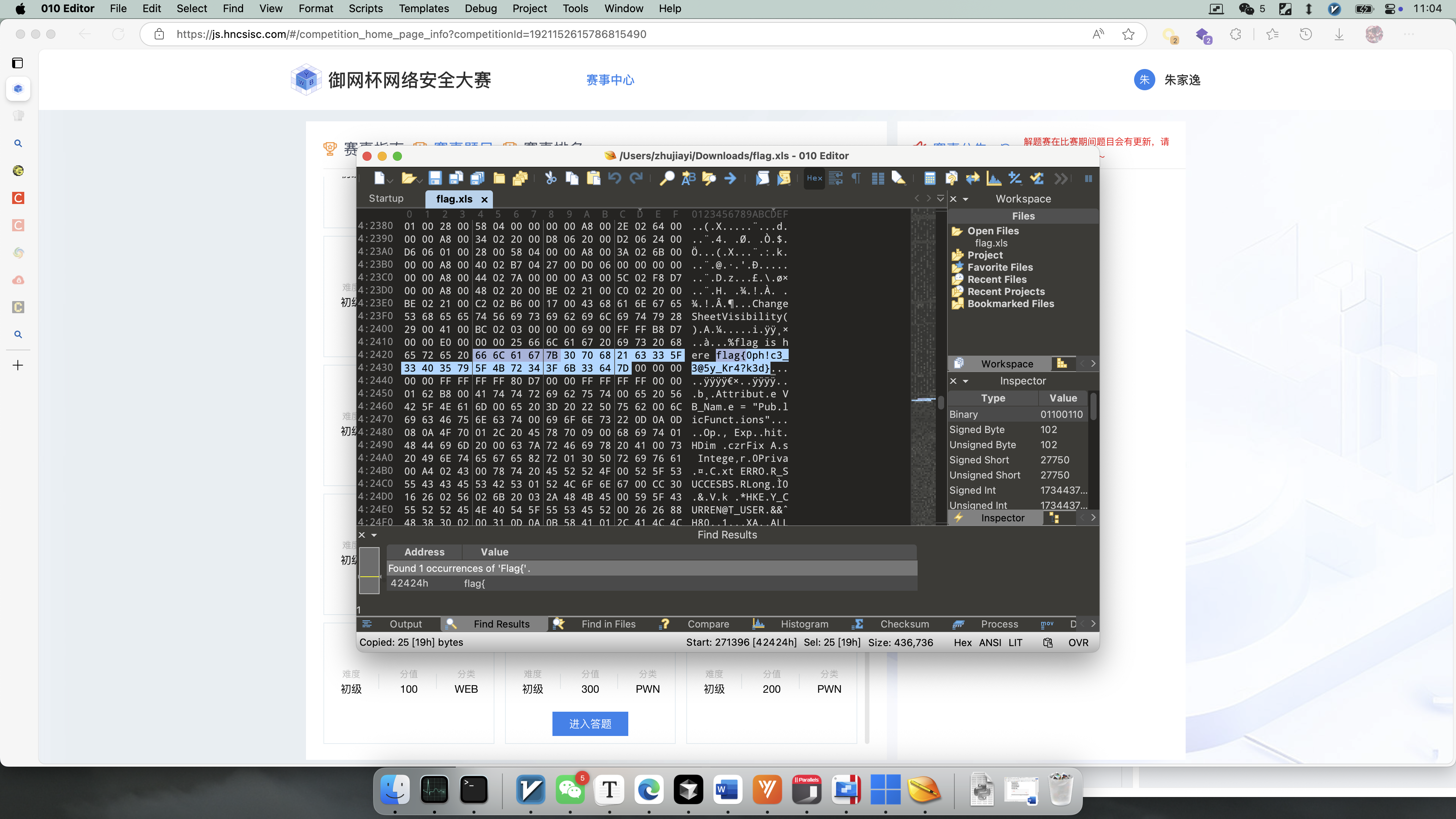The width and height of the screenshot is (1456, 819).
Task: Open the Calculator icon in toolbar
Action: point(930,179)
